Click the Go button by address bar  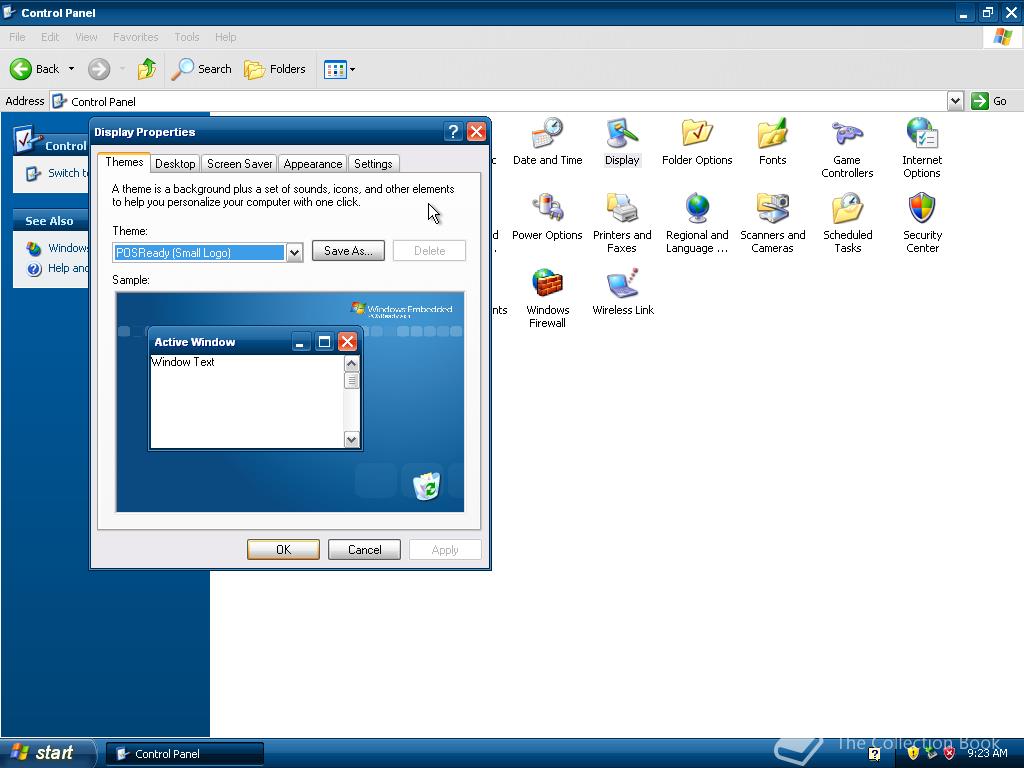click(989, 101)
